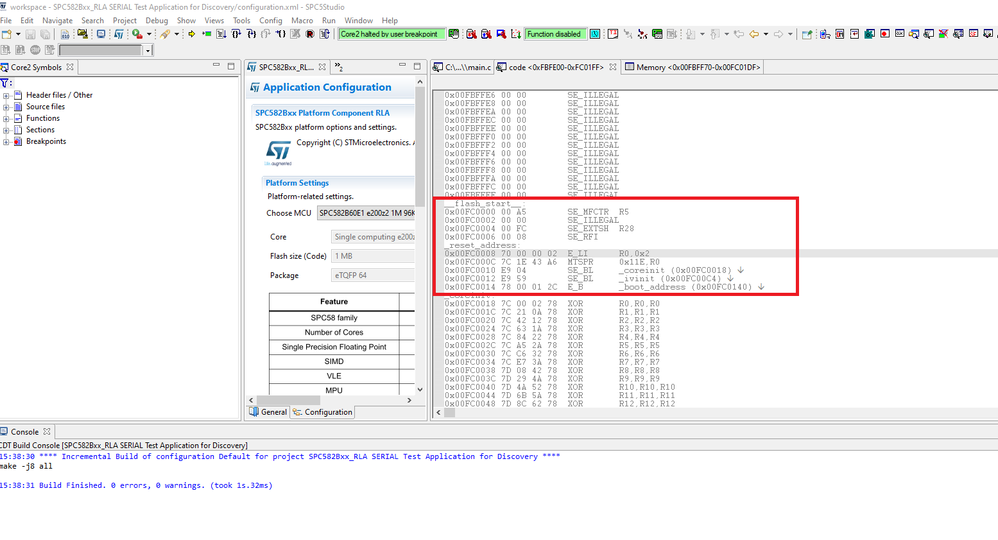Click the 'SPC58 family' table cell
Image resolution: width=998 pixels, height=540 pixels.
(x=334, y=318)
